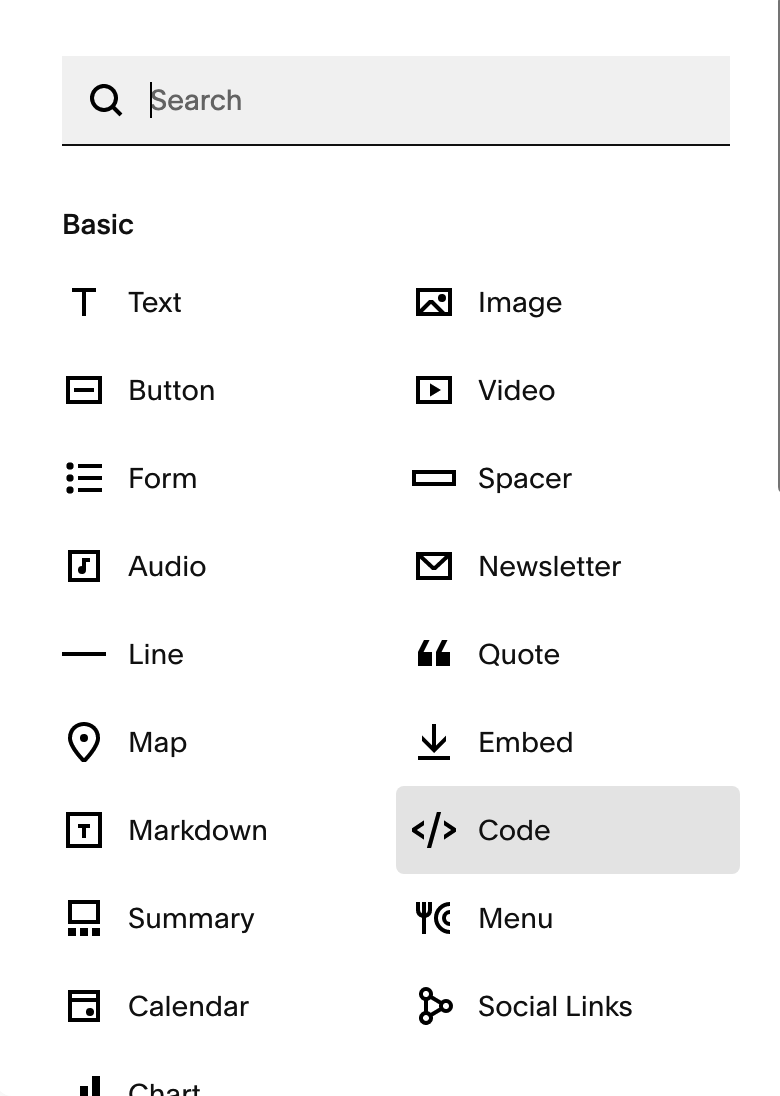Add a Button block via its icon
This screenshot has height=1096, width=780.
[84, 390]
